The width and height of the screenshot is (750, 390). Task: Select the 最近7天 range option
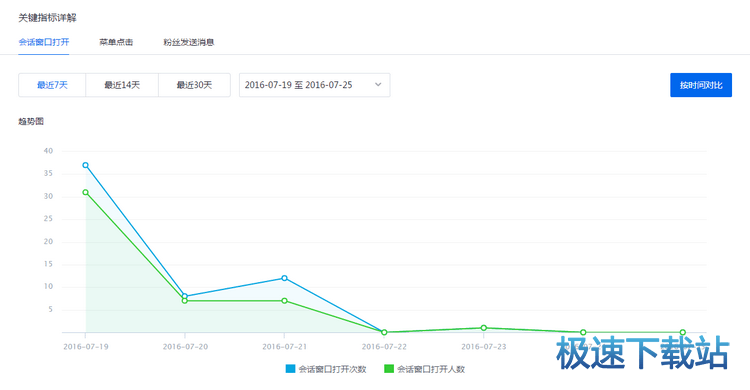52,85
